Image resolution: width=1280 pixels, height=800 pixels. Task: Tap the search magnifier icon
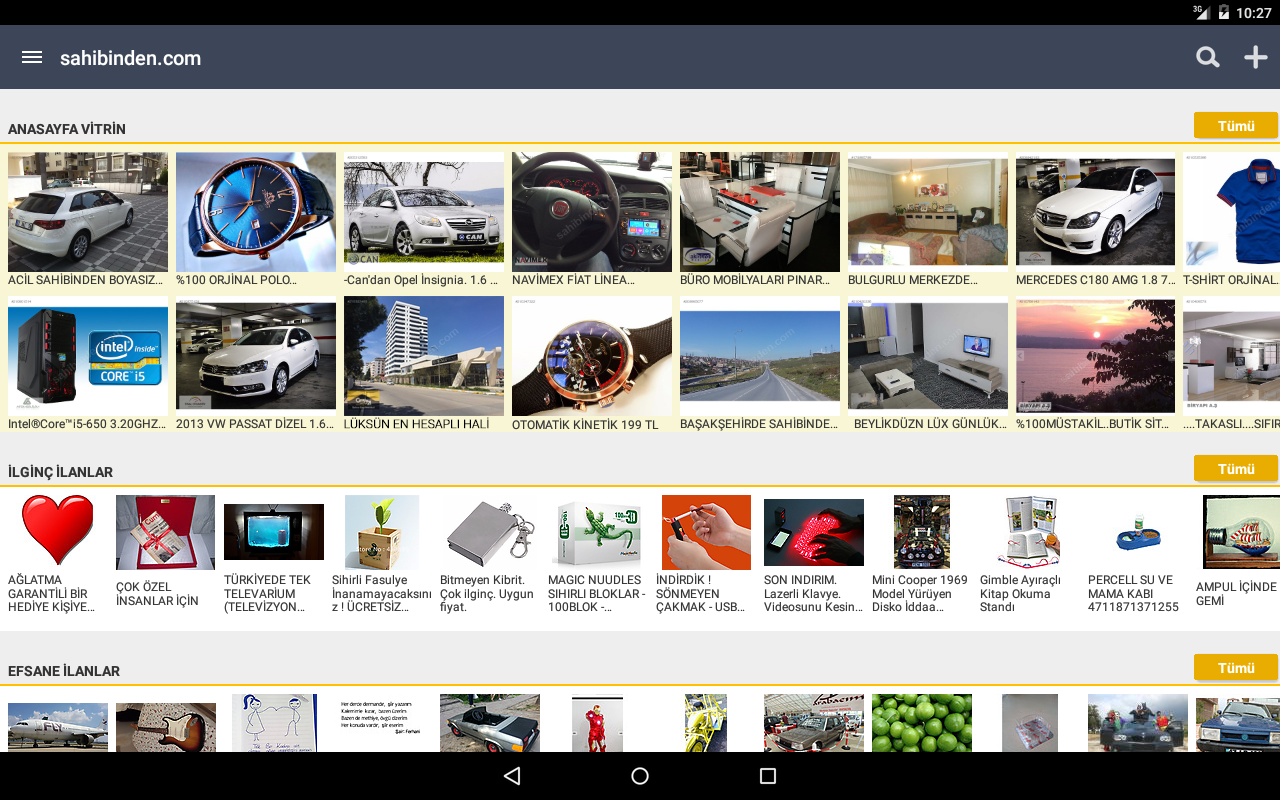pyautogui.click(x=1208, y=57)
